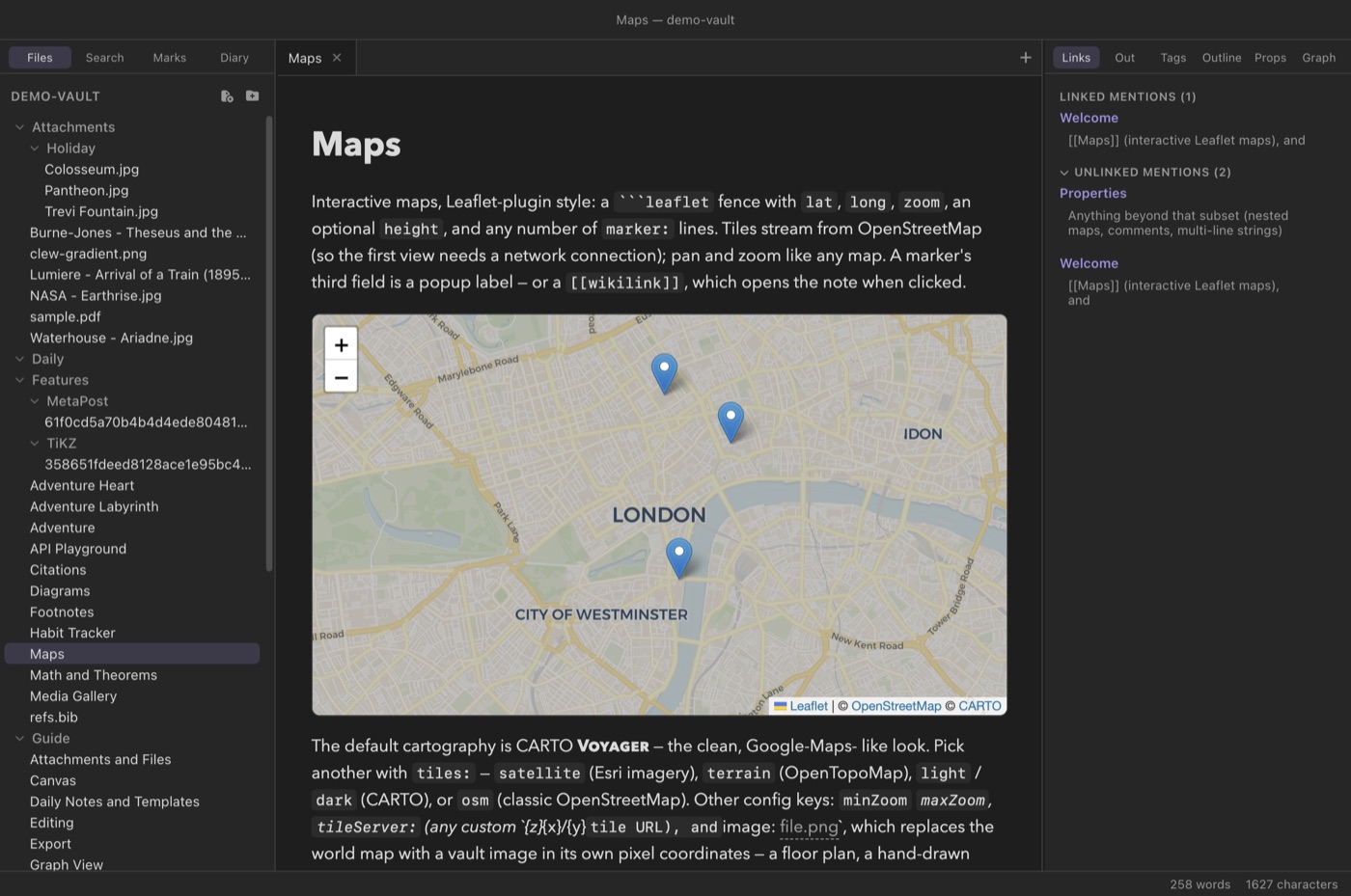Select the Maps note in tree
The width and height of the screenshot is (1351, 896).
tap(132, 654)
